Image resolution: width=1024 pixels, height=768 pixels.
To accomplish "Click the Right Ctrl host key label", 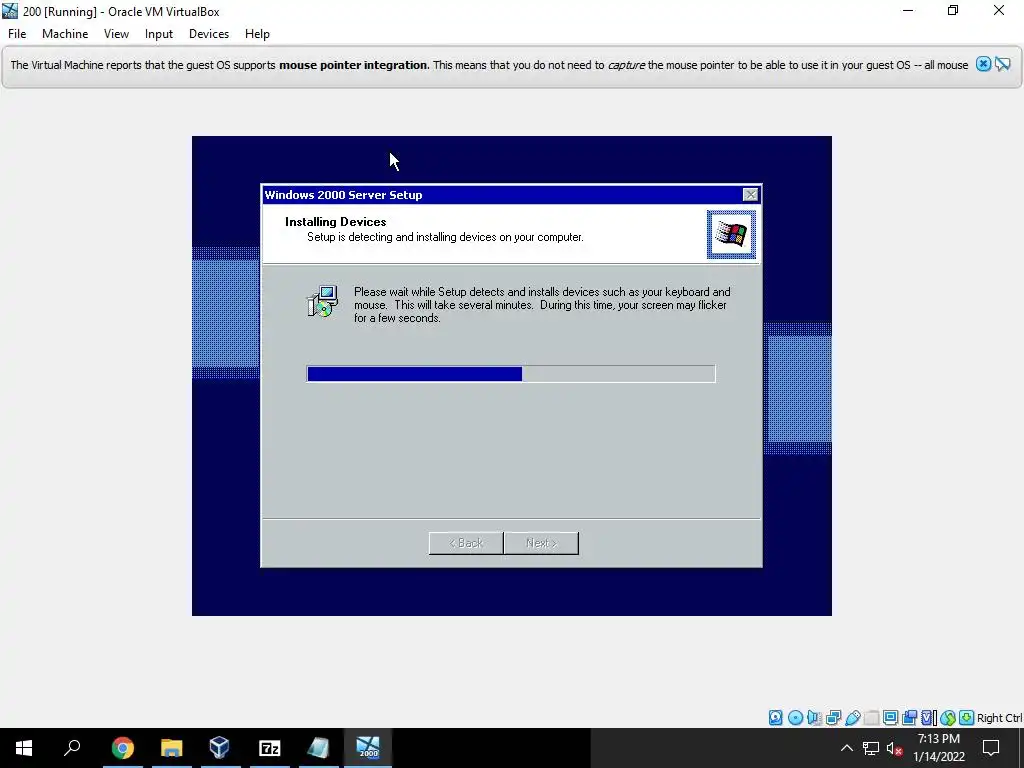I will coord(999,718).
